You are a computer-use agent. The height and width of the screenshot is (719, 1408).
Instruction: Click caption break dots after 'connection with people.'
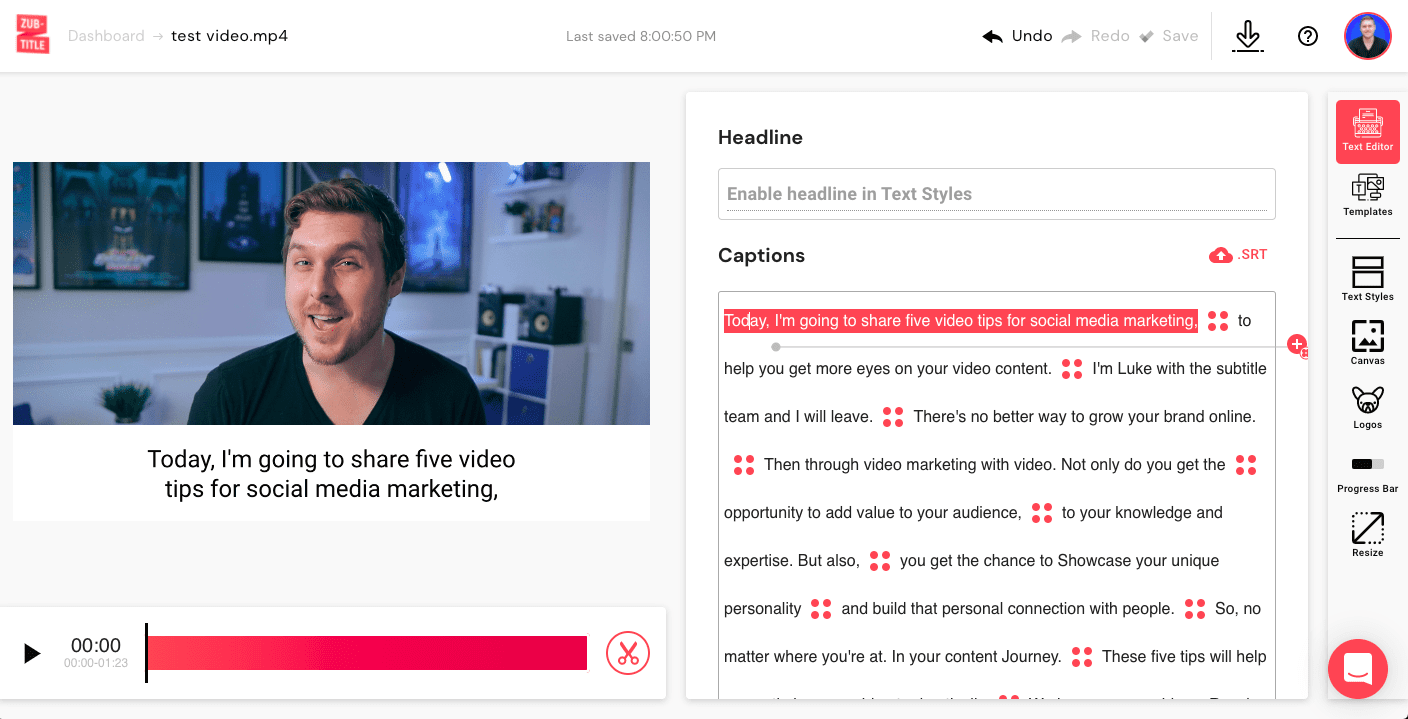pyautogui.click(x=1195, y=609)
